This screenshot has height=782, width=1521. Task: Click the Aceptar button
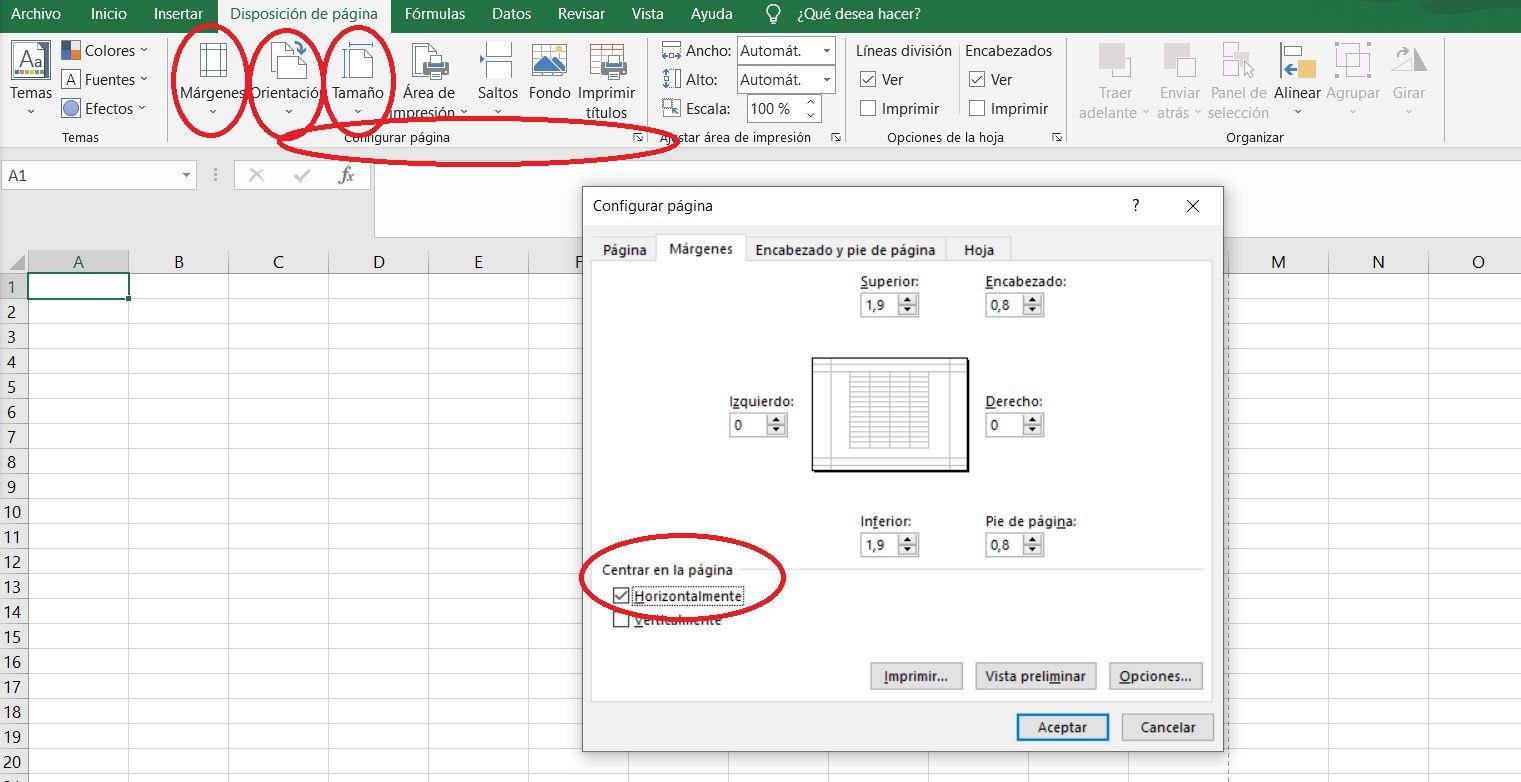point(1061,727)
